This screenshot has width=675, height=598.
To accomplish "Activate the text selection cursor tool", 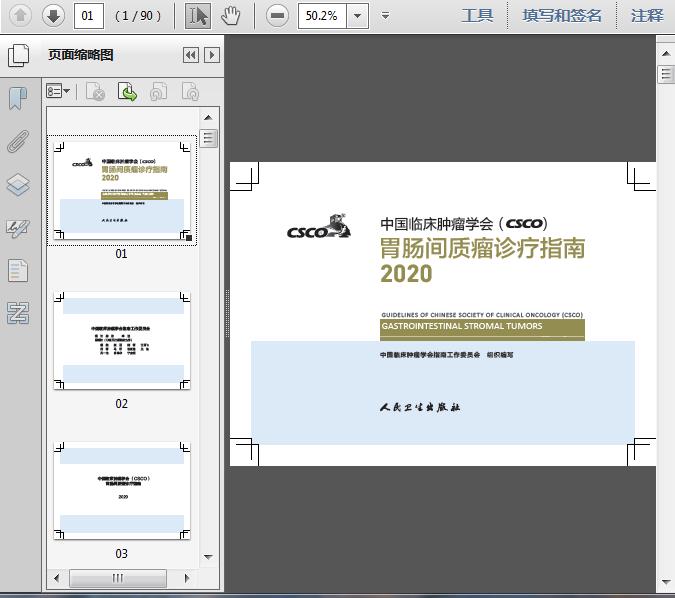I will pyautogui.click(x=198, y=16).
